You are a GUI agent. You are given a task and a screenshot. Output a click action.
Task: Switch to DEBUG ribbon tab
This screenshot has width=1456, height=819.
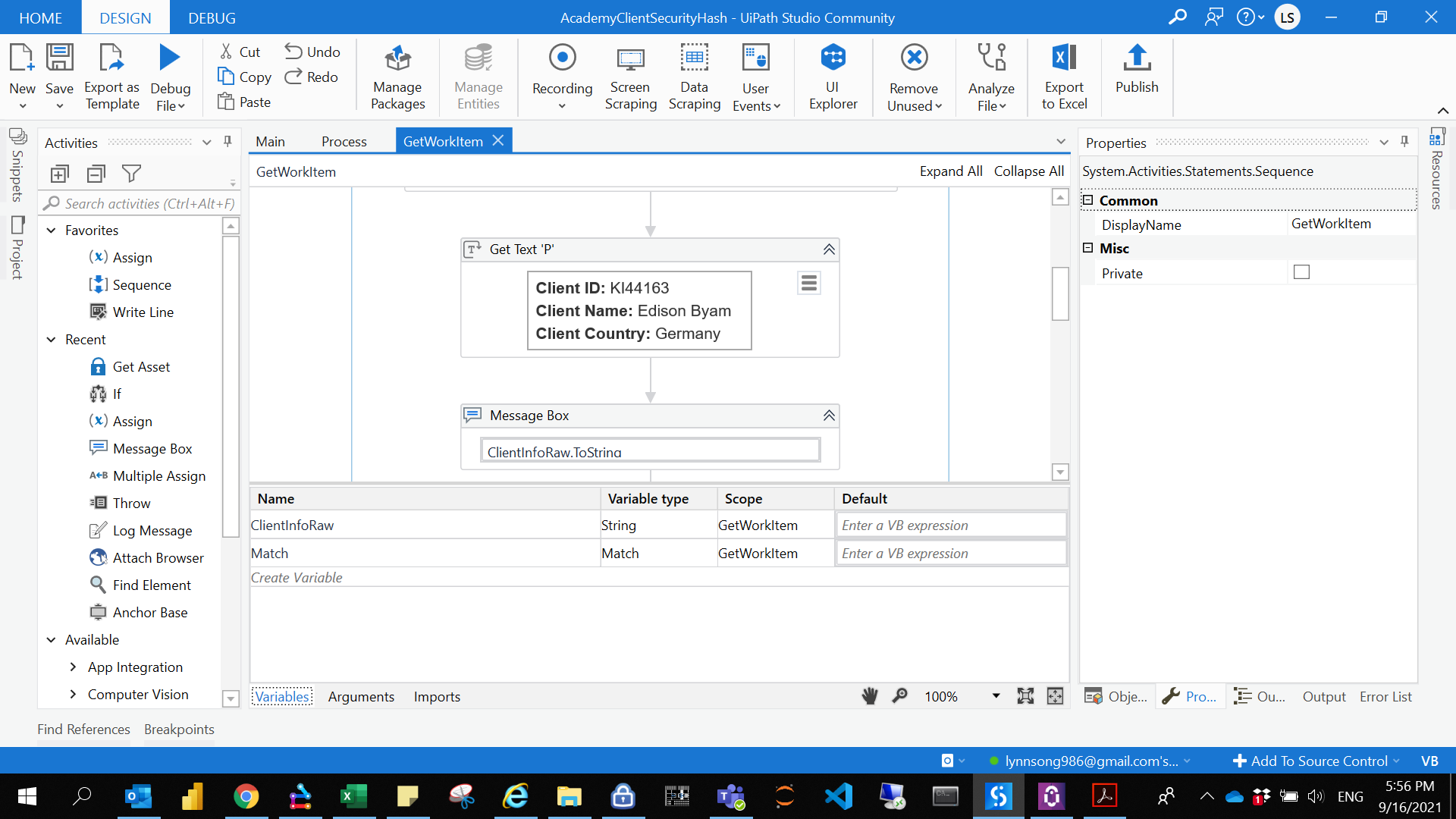[212, 17]
